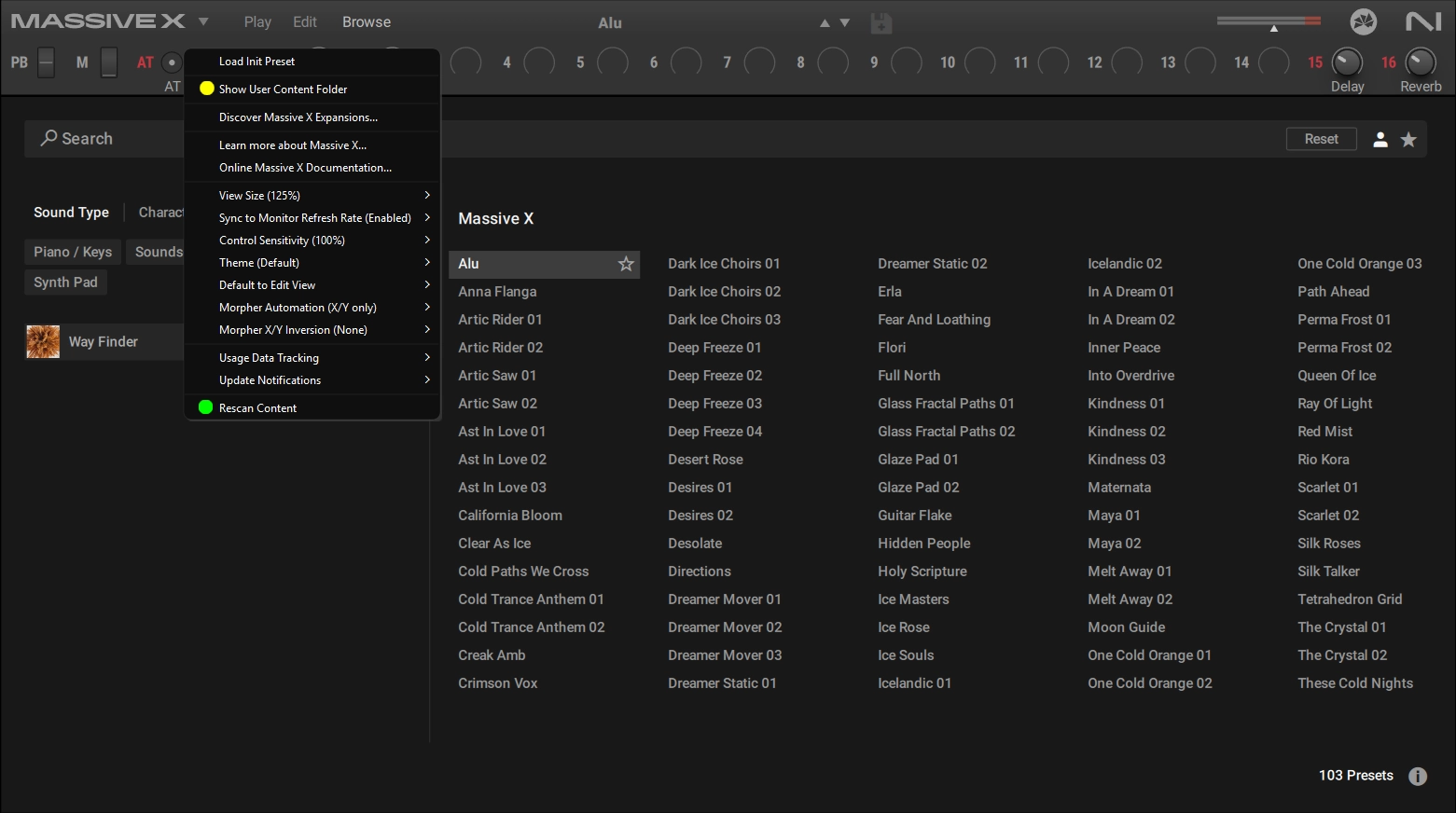1456x813 pixels.
Task: Open the Massive X logo dropdown arrow
Action: [203, 22]
